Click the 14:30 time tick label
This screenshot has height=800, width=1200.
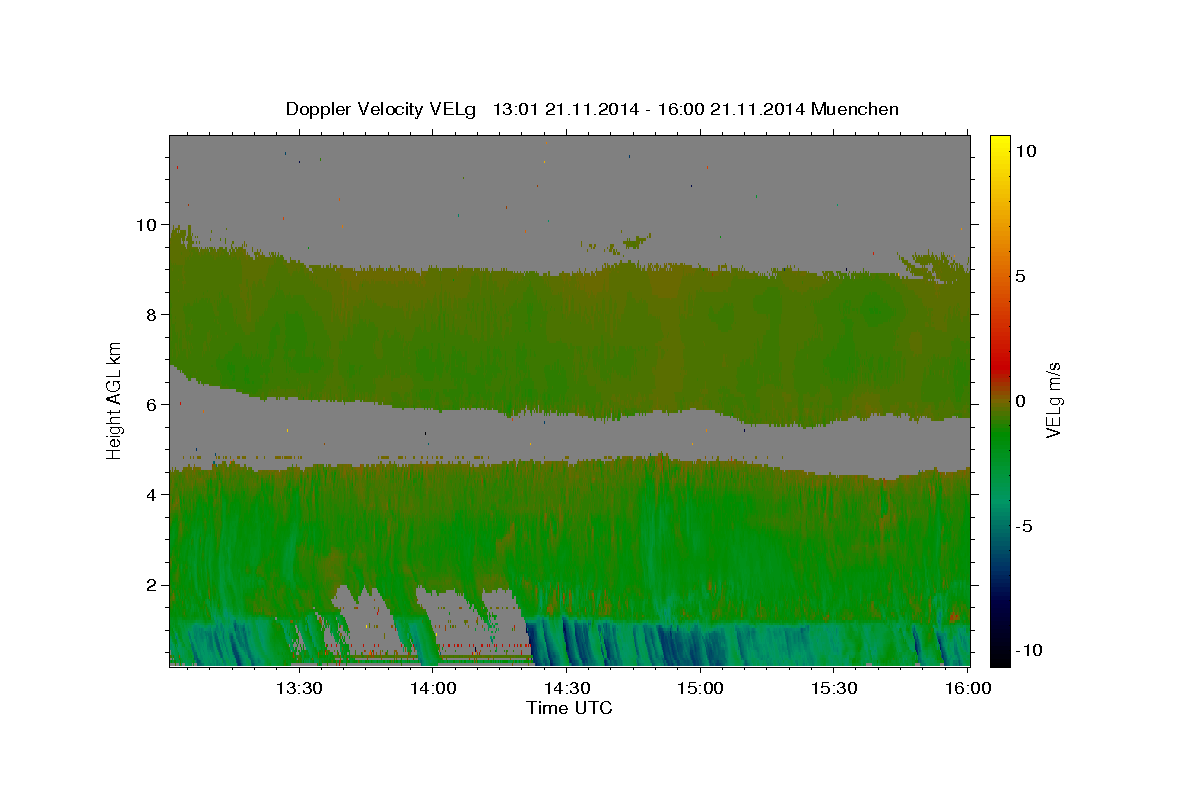click(567, 689)
